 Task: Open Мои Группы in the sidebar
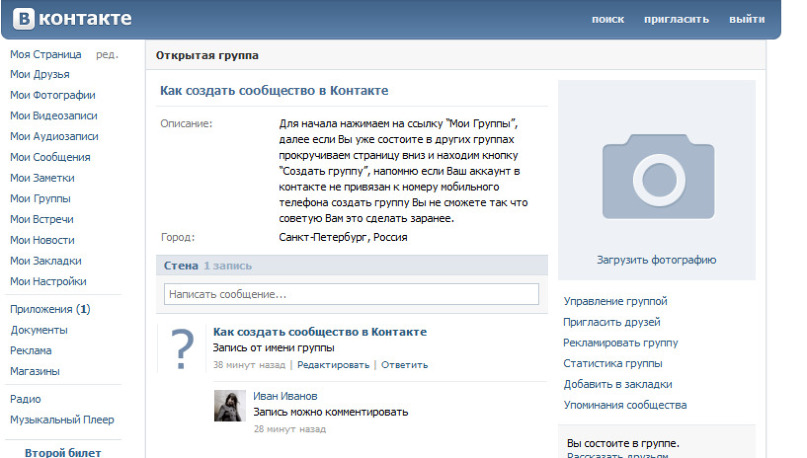point(41,199)
